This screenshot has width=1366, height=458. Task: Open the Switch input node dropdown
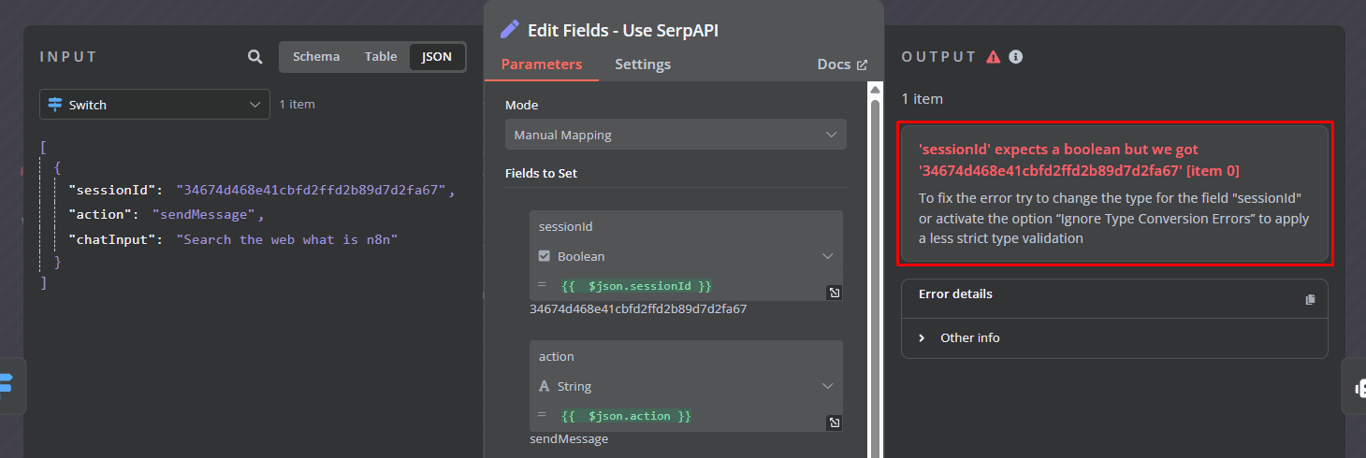coord(154,105)
